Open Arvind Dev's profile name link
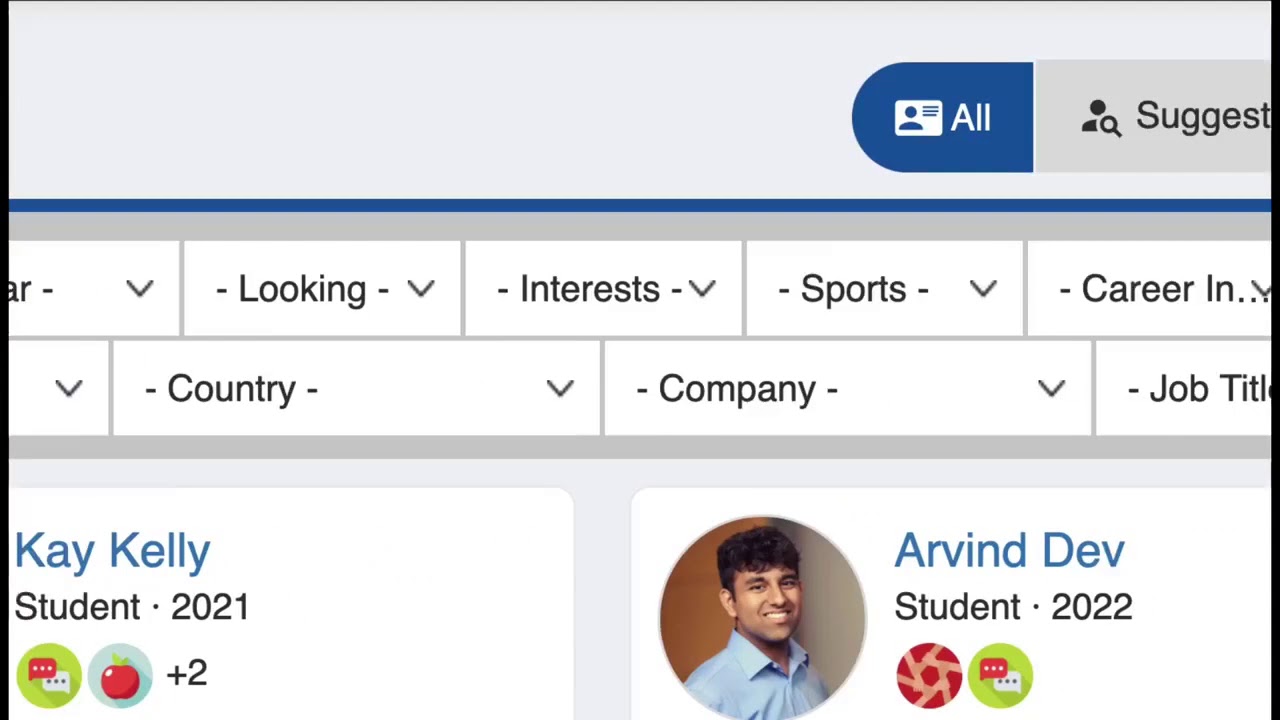Image resolution: width=1280 pixels, height=720 pixels. point(1009,551)
